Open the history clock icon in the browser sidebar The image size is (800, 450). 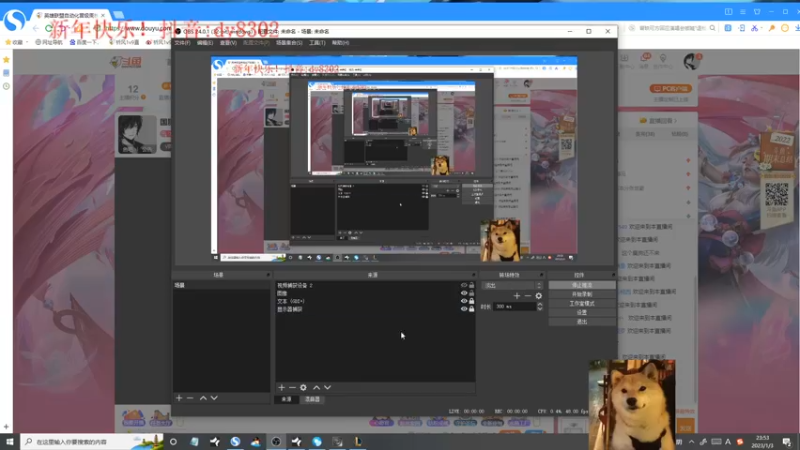pos(6,86)
